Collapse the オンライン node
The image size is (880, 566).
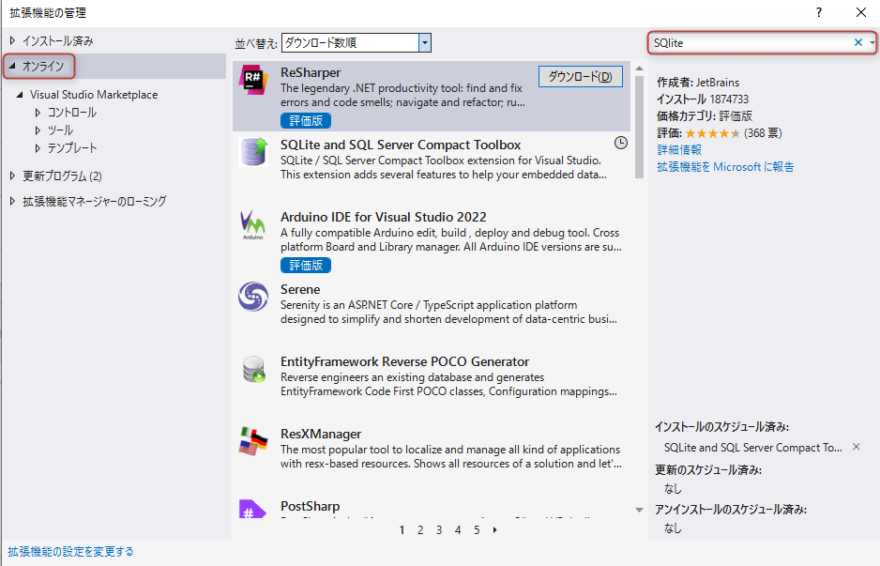coord(12,66)
